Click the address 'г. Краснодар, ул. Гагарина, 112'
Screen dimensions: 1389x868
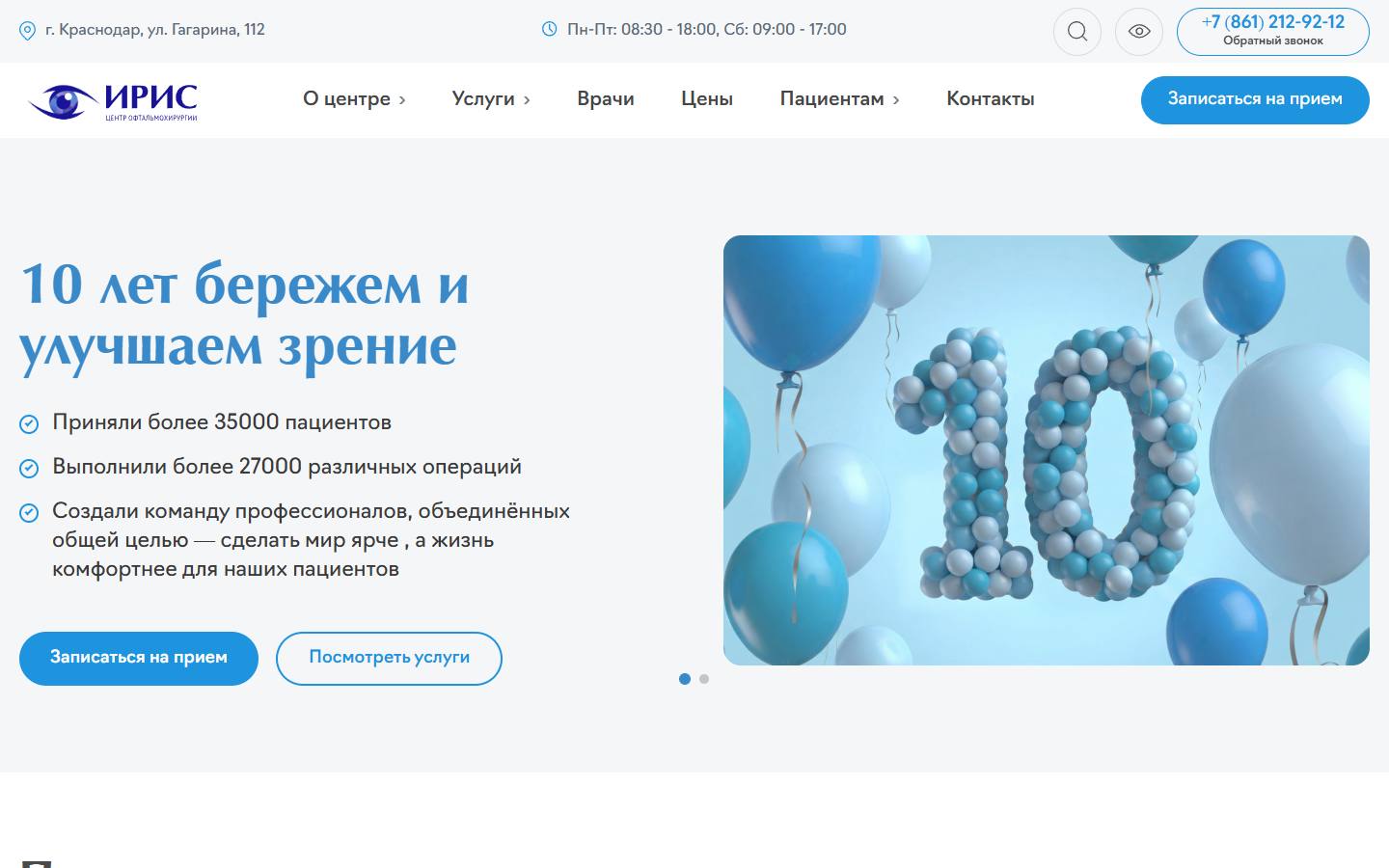click(x=155, y=30)
